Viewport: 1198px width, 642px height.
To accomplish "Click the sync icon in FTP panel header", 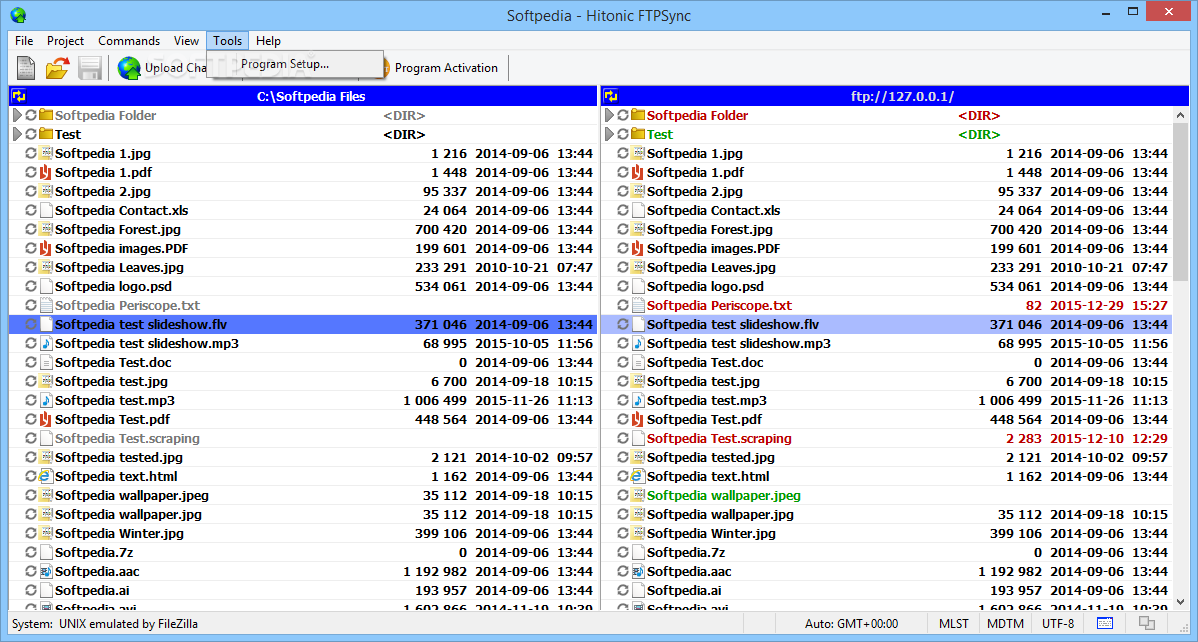I will [610, 96].
